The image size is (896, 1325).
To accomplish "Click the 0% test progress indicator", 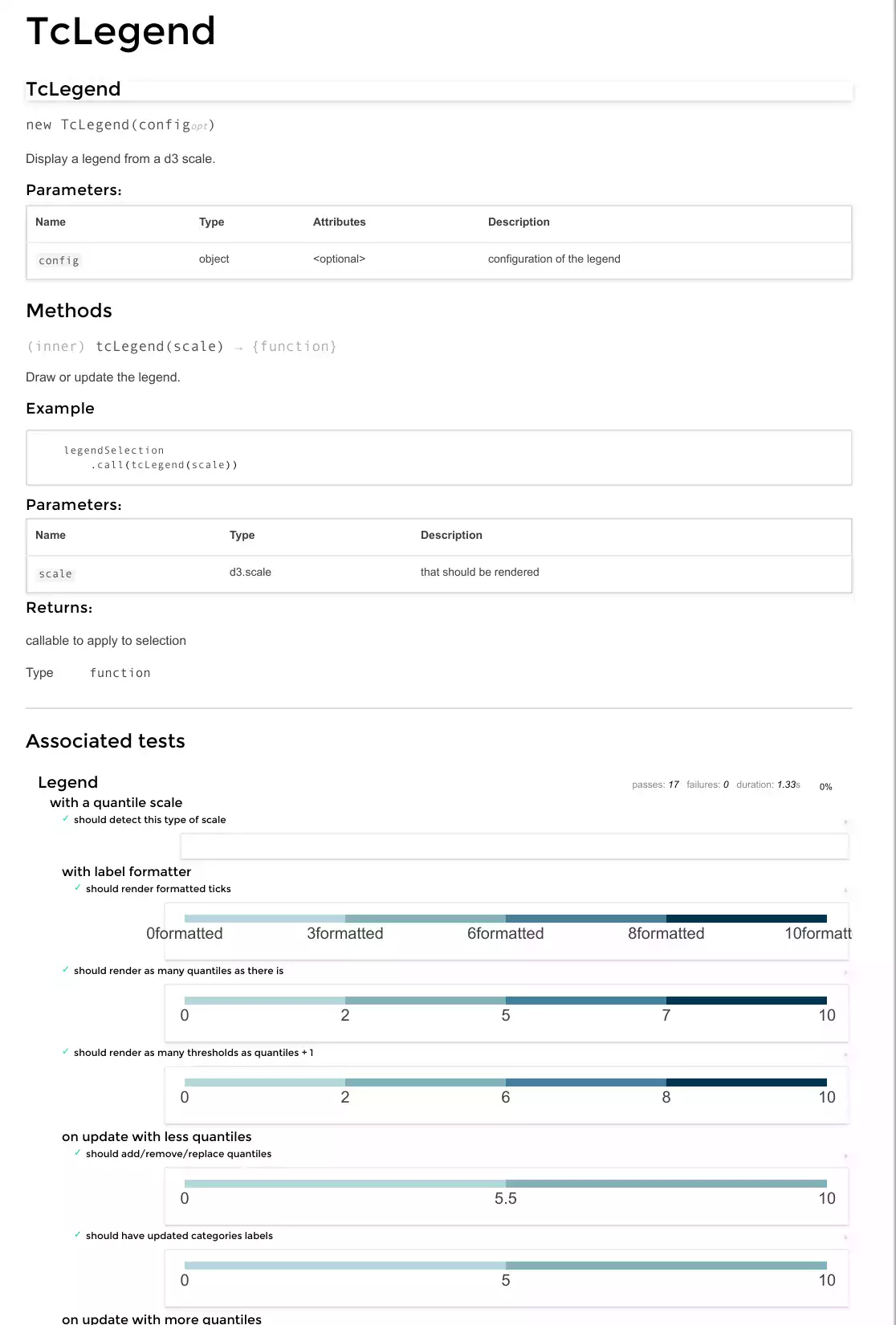I will coord(825,786).
